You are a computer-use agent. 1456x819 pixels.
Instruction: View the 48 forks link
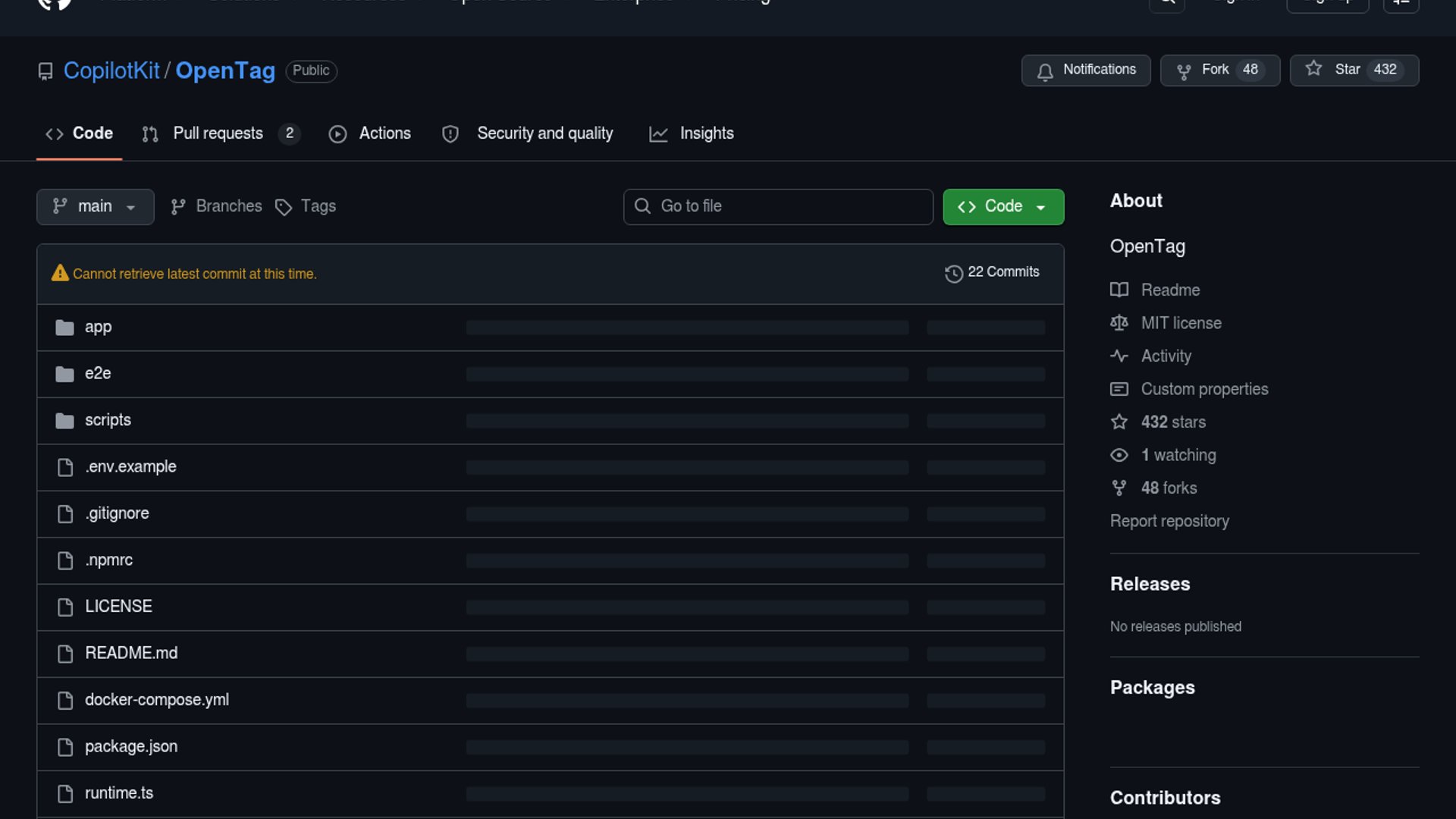(x=1169, y=488)
